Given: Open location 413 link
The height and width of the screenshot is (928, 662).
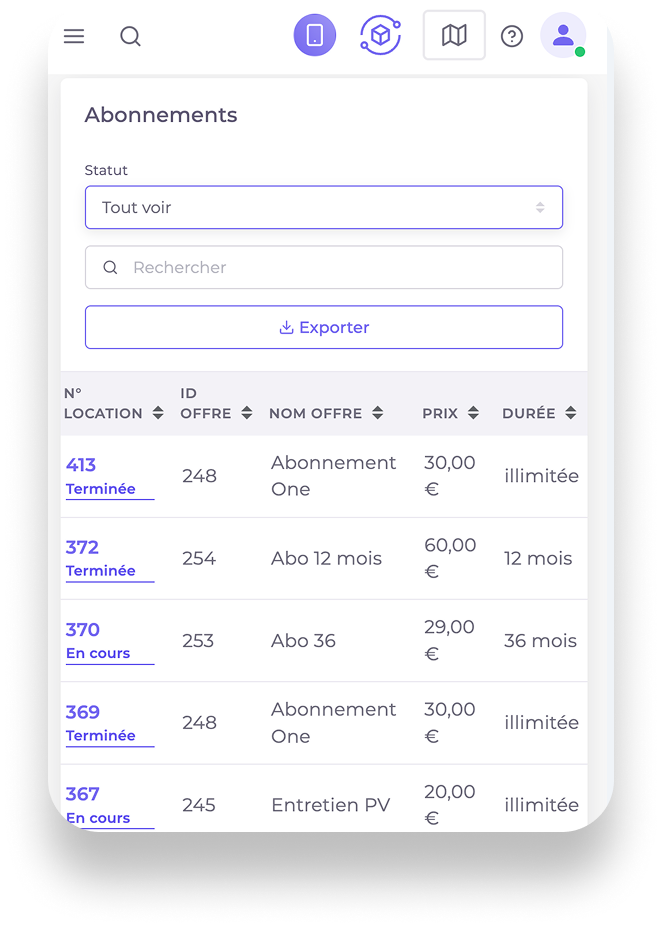Looking at the screenshot, I should tap(81, 465).
